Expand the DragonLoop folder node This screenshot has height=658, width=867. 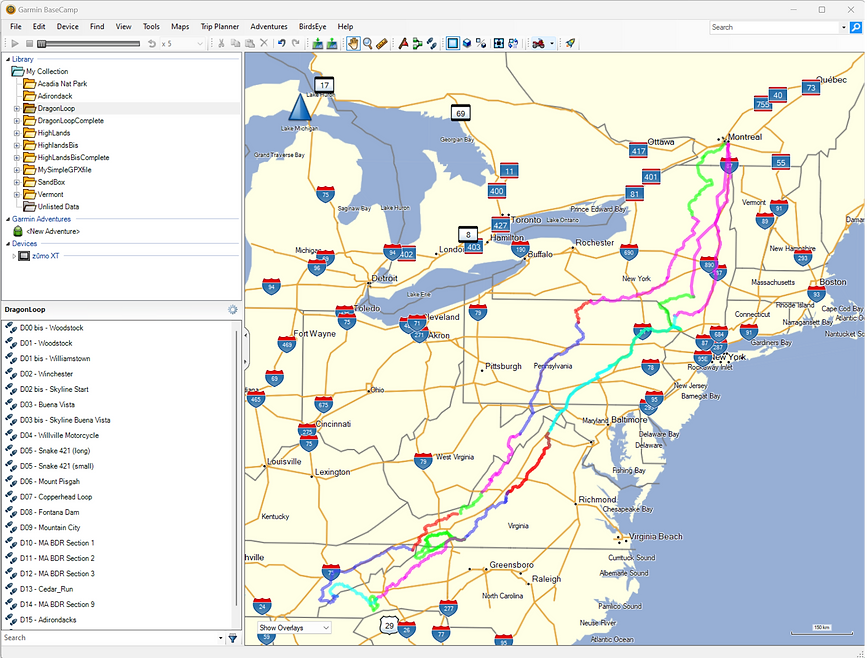17,108
